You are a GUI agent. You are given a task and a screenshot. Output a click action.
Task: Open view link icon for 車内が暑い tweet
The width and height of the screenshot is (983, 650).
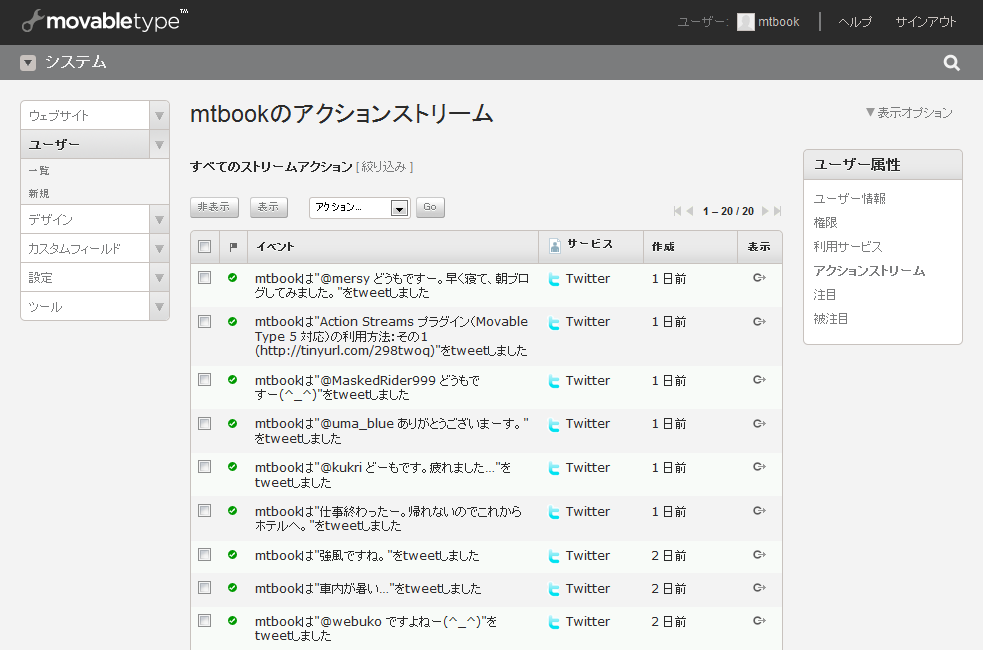click(x=759, y=588)
